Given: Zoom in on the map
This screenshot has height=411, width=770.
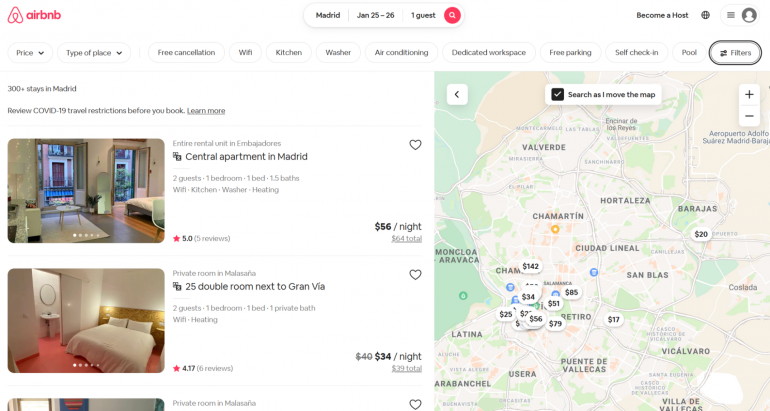Looking at the screenshot, I should pos(749,94).
